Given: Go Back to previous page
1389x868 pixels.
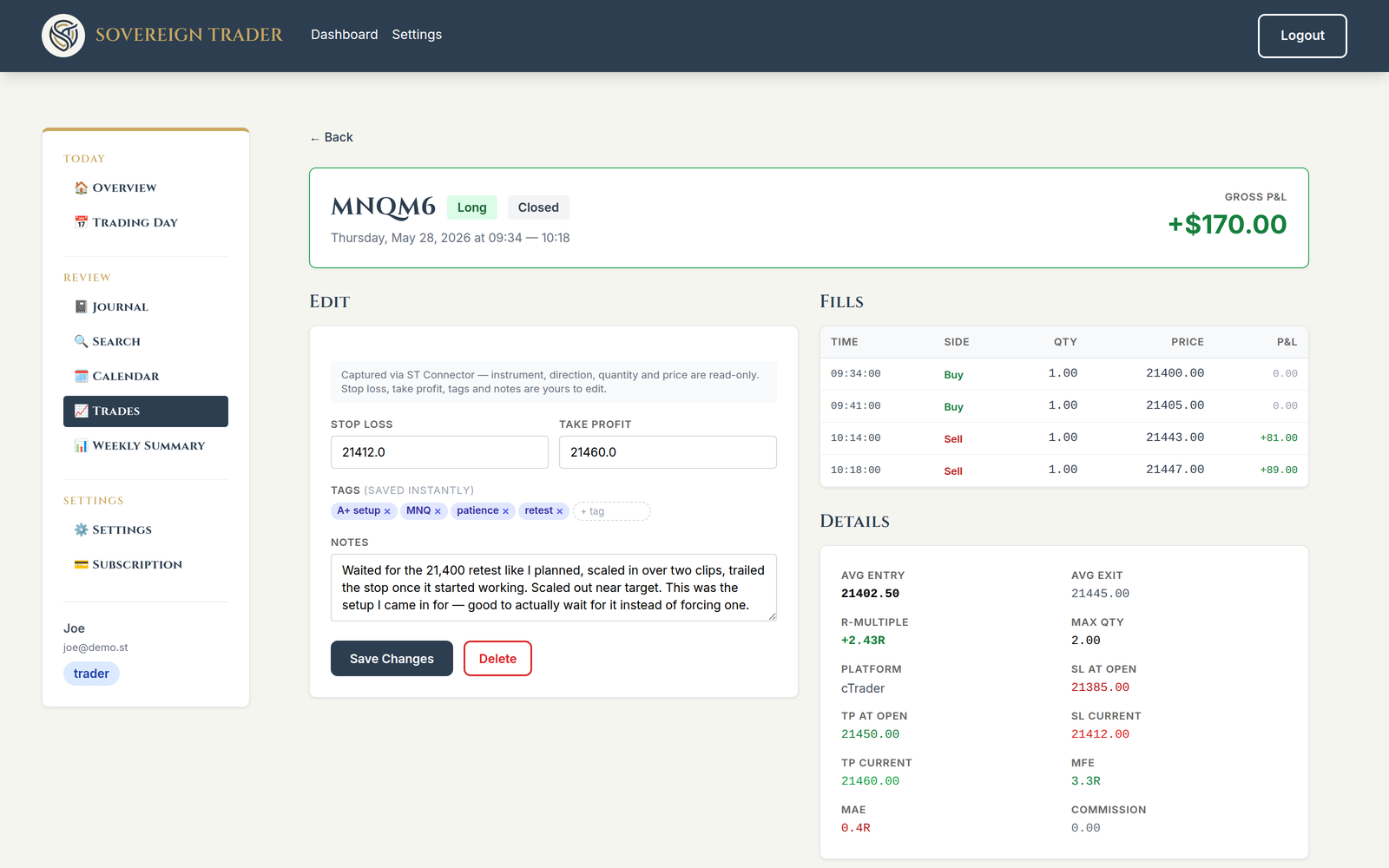Looking at the screenshot, I should [332, 137].
